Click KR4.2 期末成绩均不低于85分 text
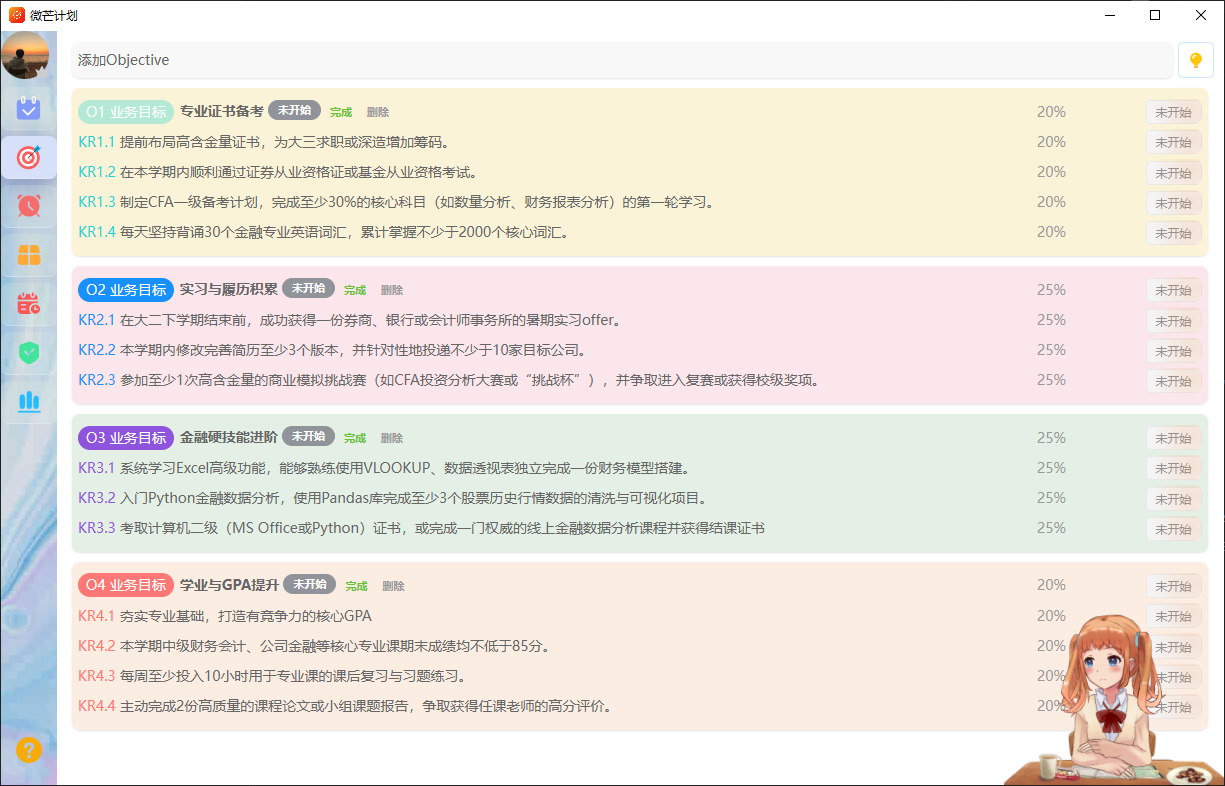This screenshot has height=786, width=1225. coord(314,646)
